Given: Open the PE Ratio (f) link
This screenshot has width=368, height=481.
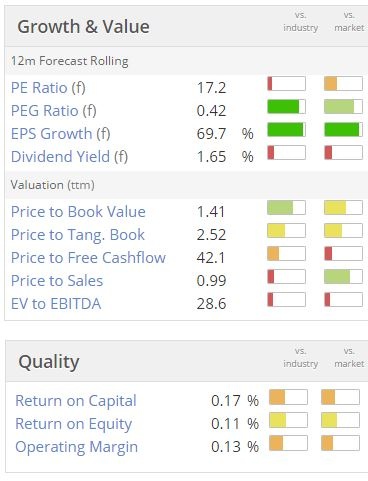Looking at the screenshot, I should click(48, 88).
